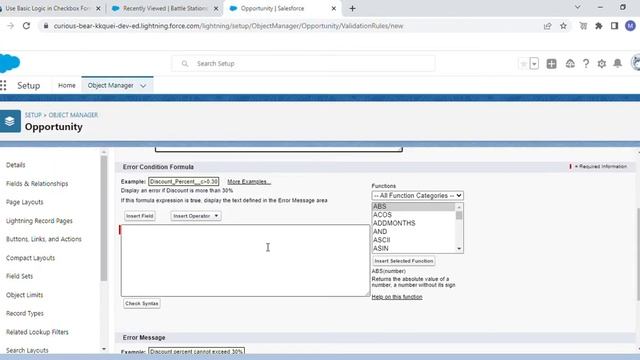Viewport: 640px width, 360px height.
Task: Open Page Layouts in the sidebar
Action: pos(24,202)
